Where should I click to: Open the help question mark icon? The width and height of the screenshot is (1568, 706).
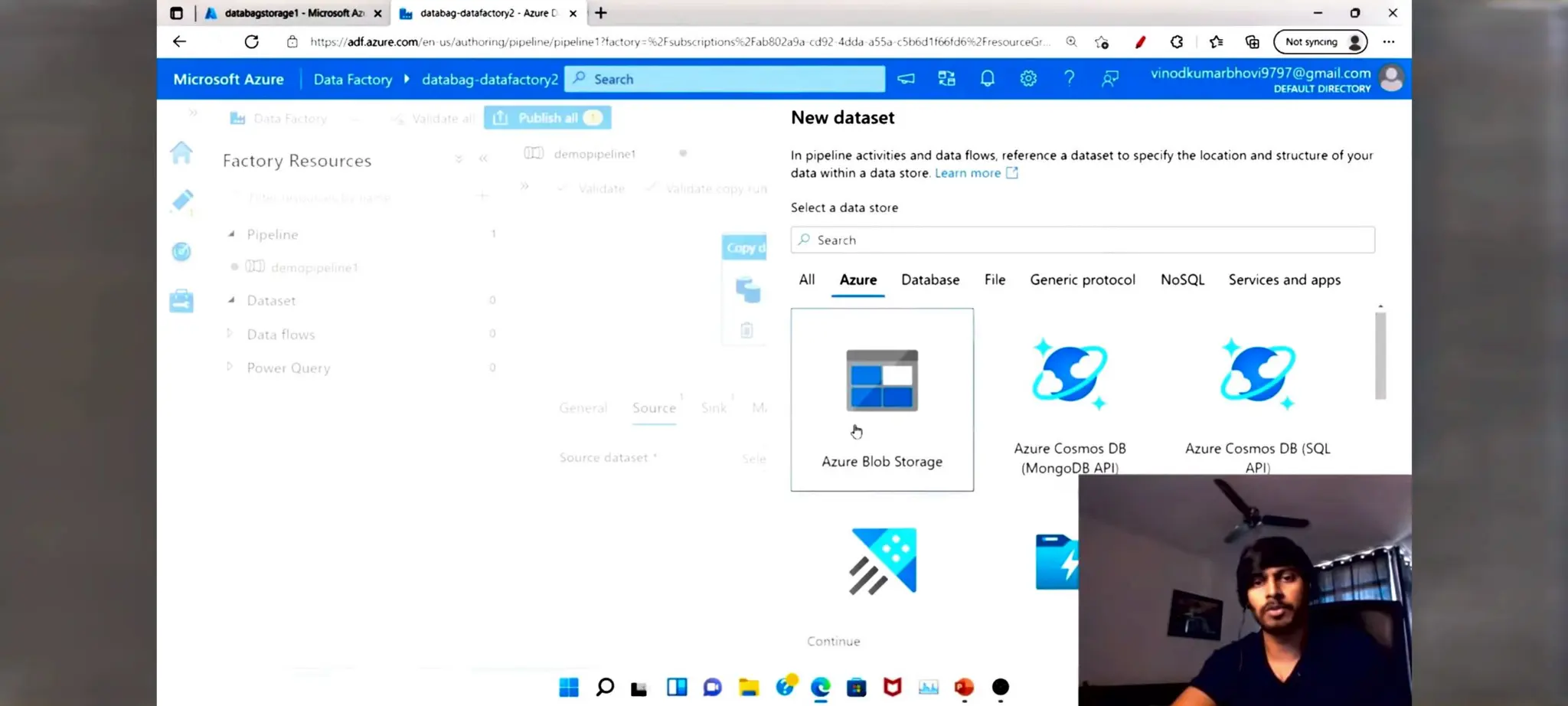[1070, 78]
